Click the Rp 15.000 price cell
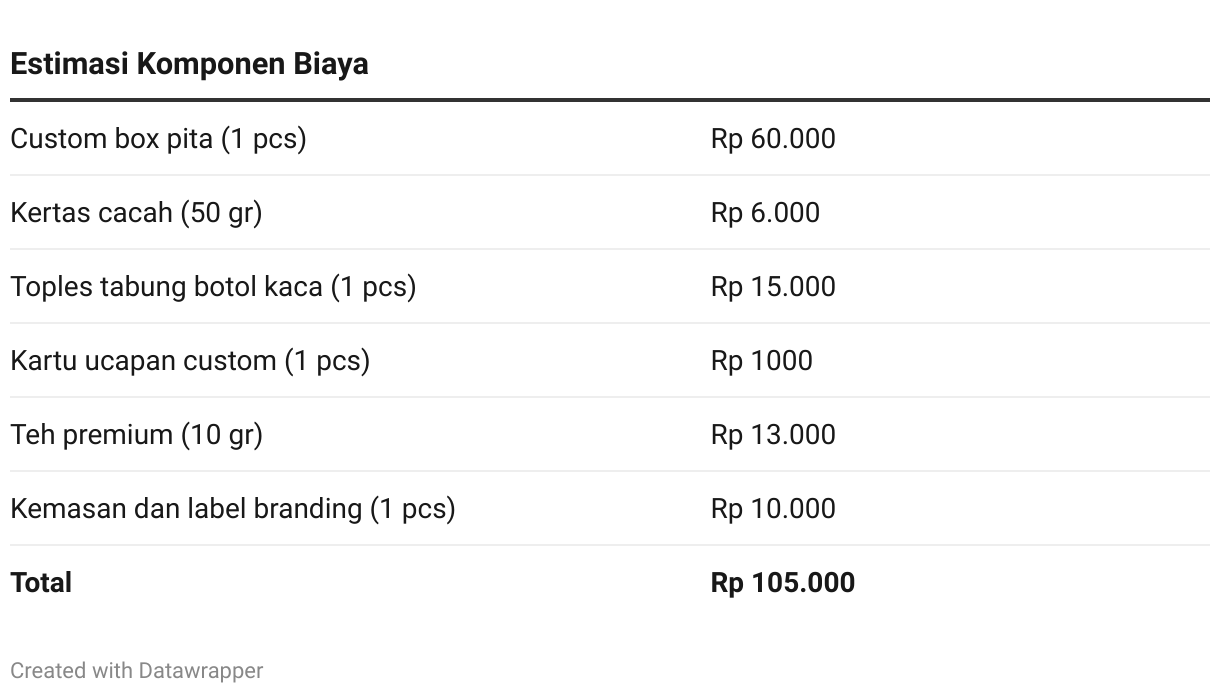The width and height of the screenshot is (1220, 694). [x=773, y=286]
